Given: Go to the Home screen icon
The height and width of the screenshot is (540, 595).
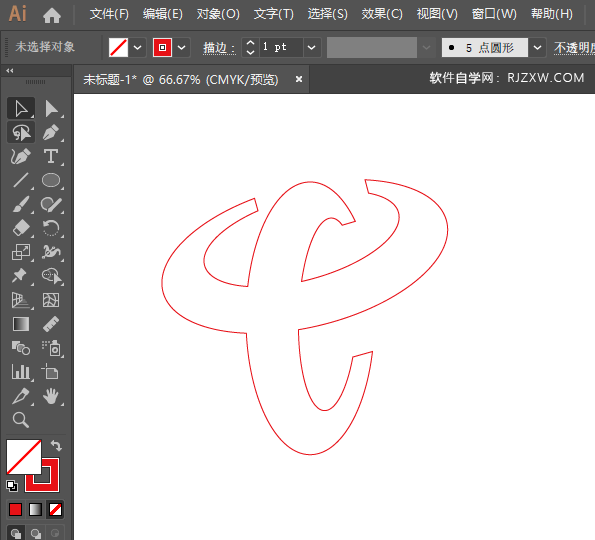Looking at the screenshot, I should [x=52, y=16].
